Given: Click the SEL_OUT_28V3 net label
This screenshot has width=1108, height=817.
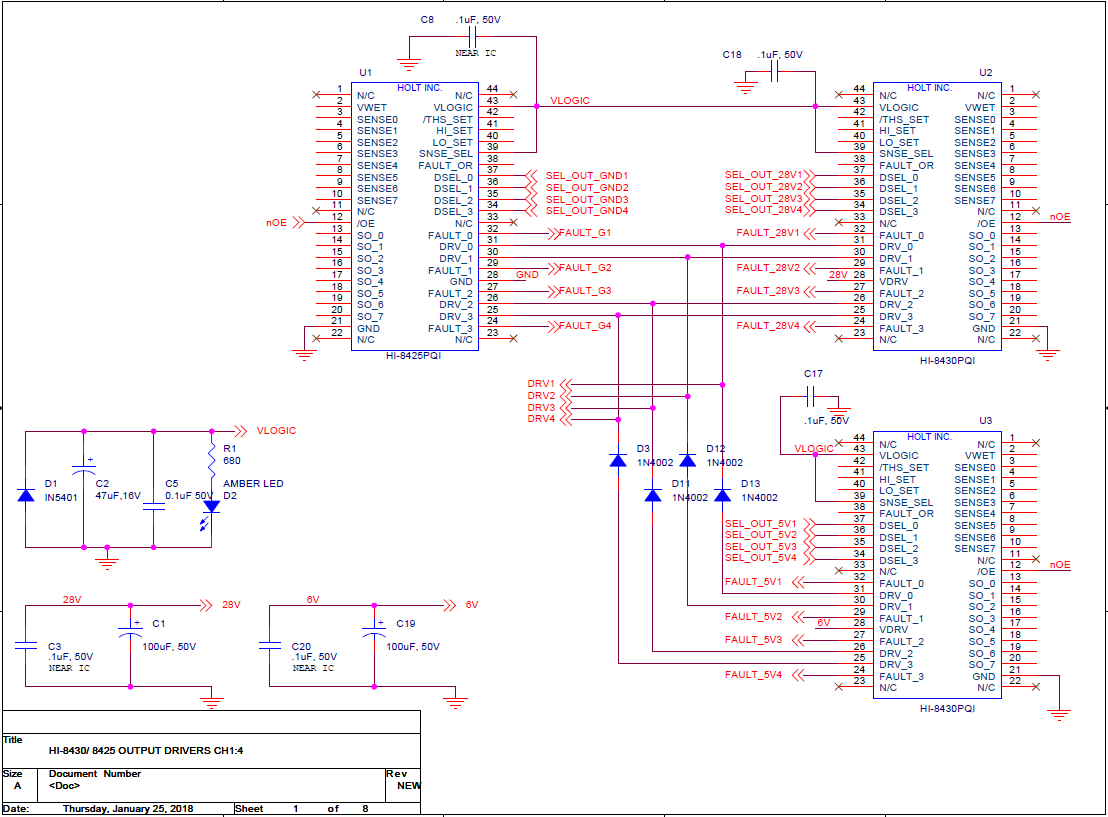Looking at the screenshot, I should (763, 199).
